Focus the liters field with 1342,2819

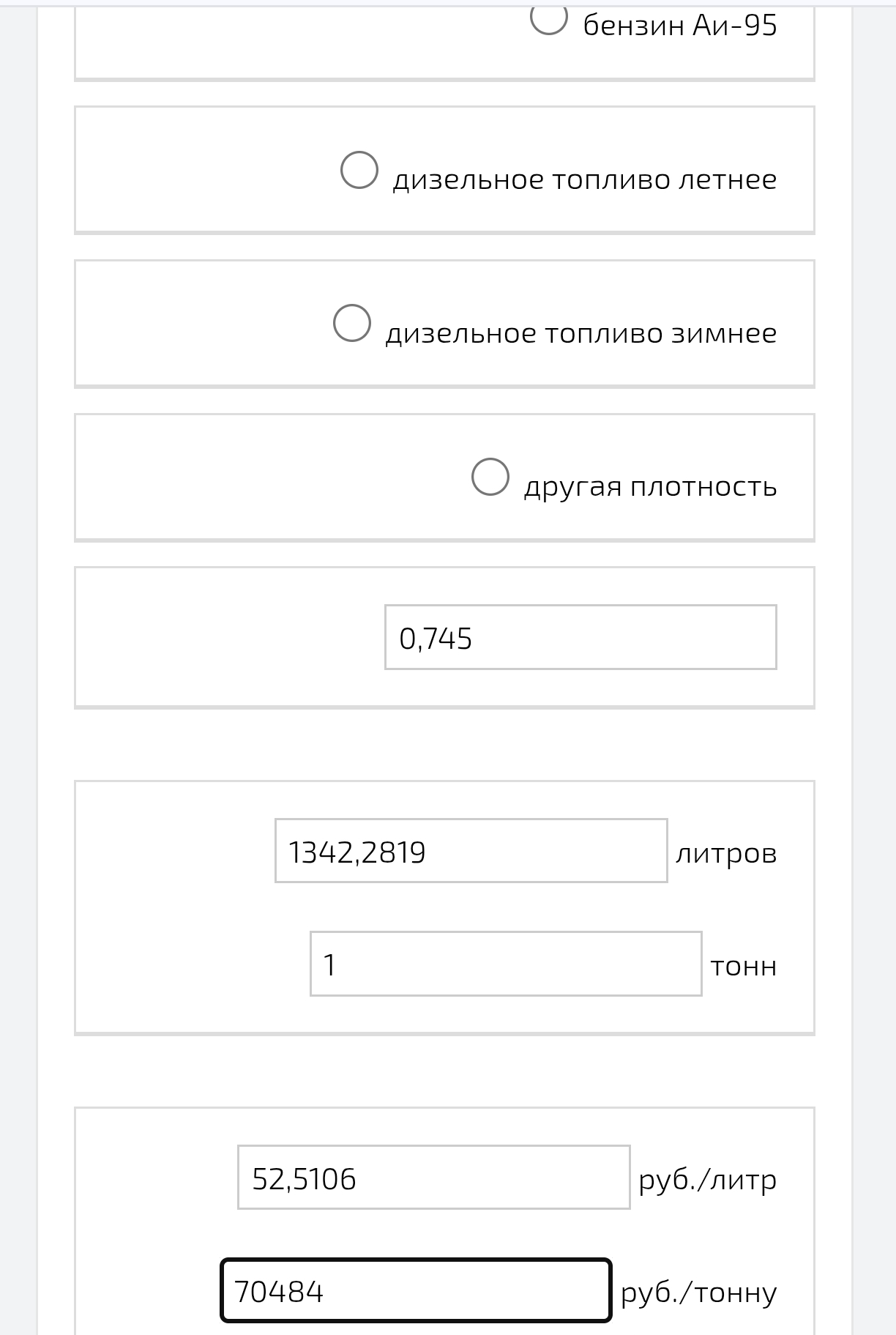tap(471, 851)
